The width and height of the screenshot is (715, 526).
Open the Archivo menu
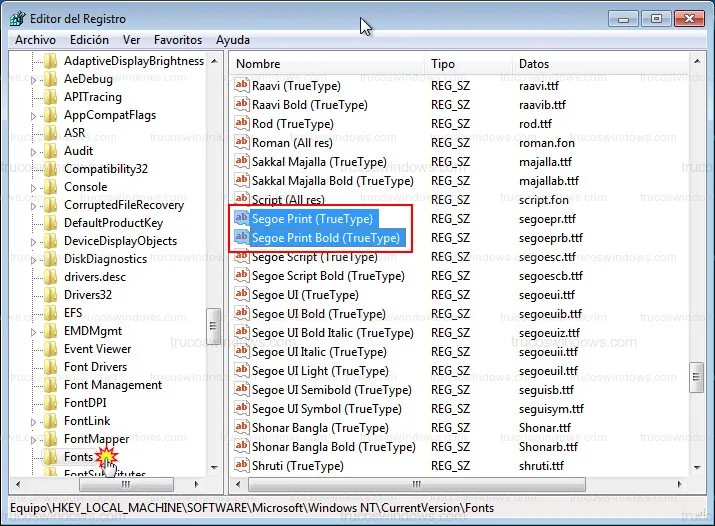[35, 40]
